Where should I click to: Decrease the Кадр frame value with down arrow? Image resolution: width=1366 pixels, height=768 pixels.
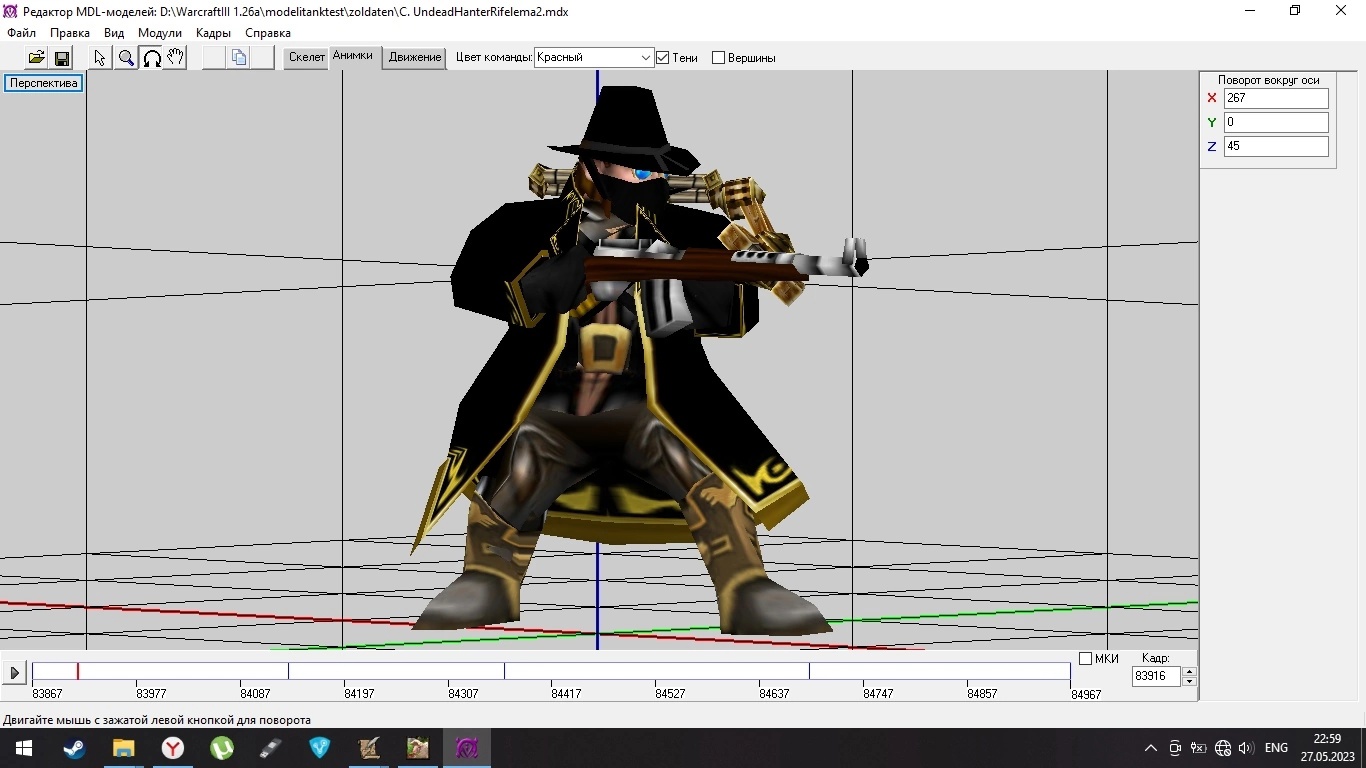tap(1189, 682)
